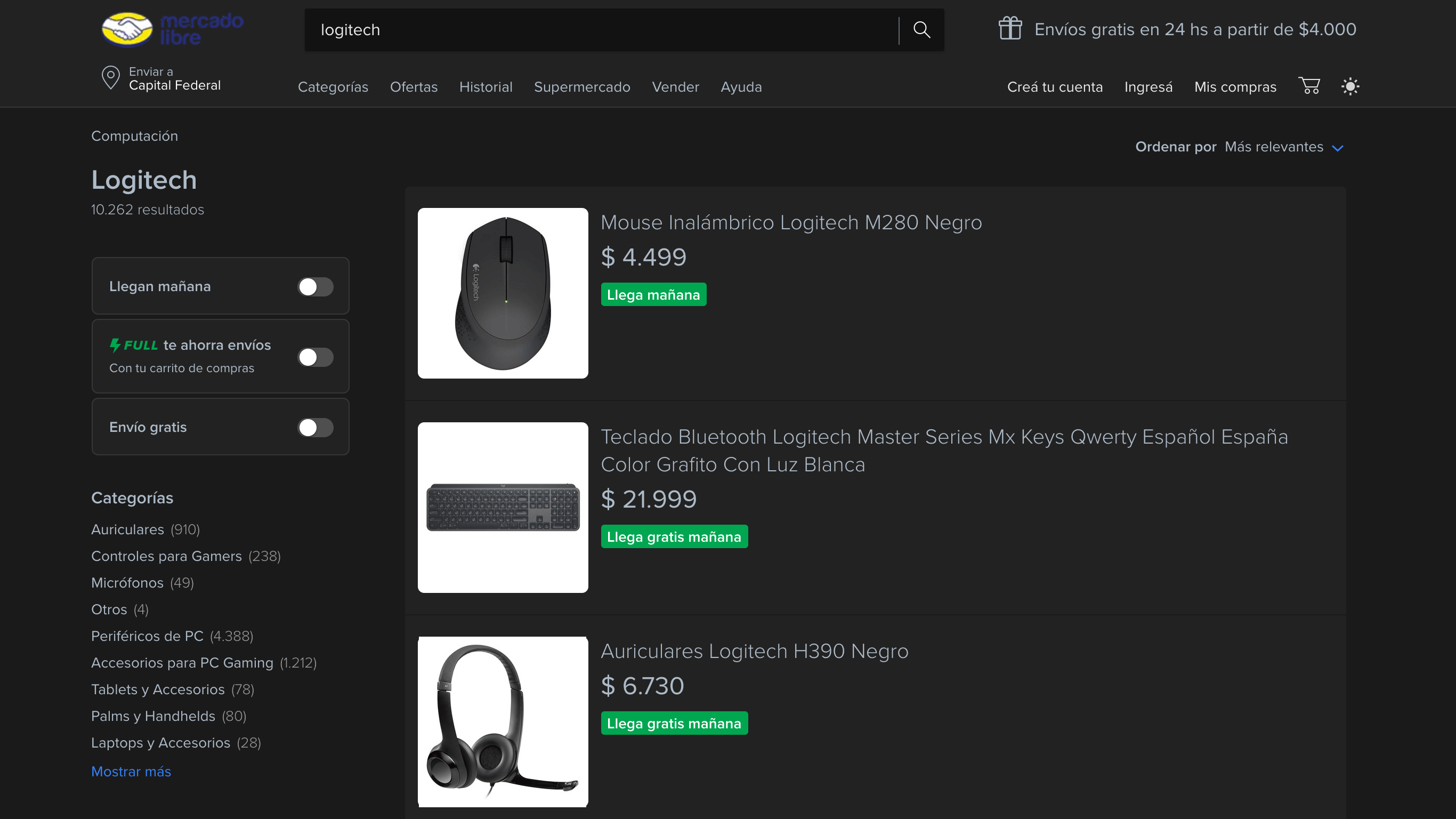Open the shopping cart icon

point(1309,86)
